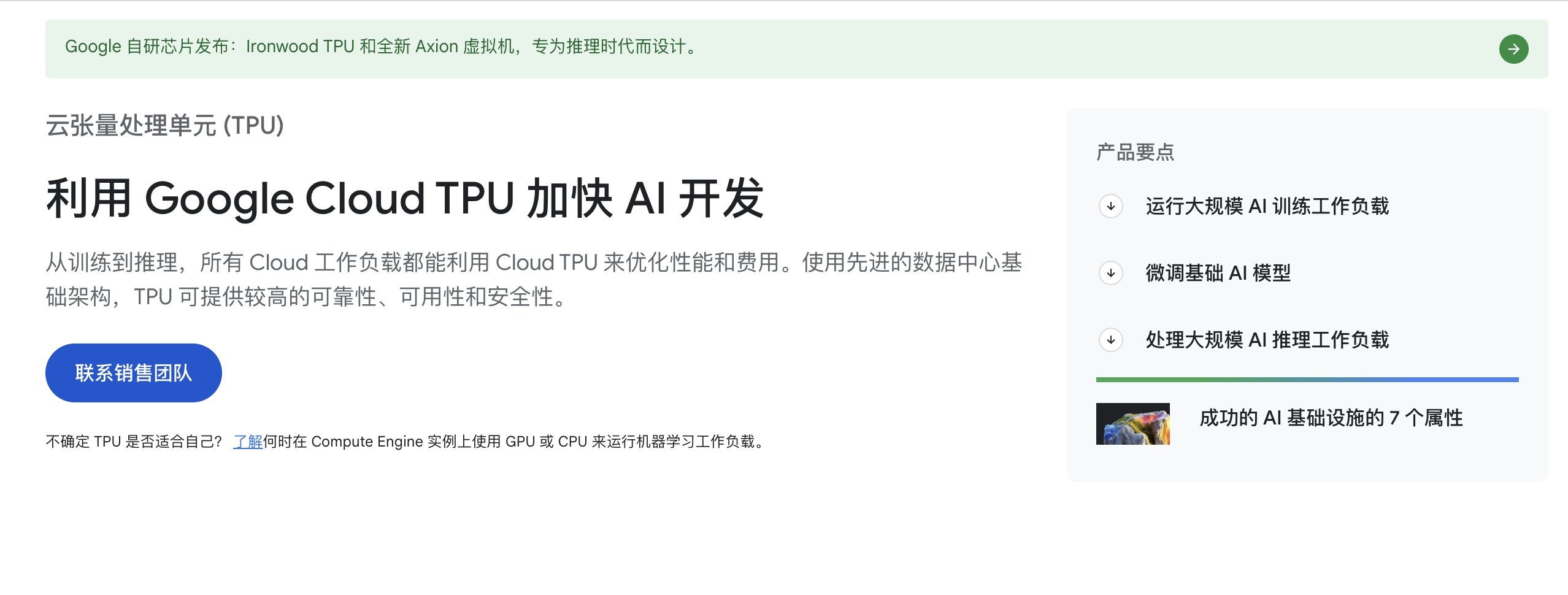1568x595 pixels.
Task: Click the Compute Engine GPU or CPU sentence
Action: [x=515, y=442]
